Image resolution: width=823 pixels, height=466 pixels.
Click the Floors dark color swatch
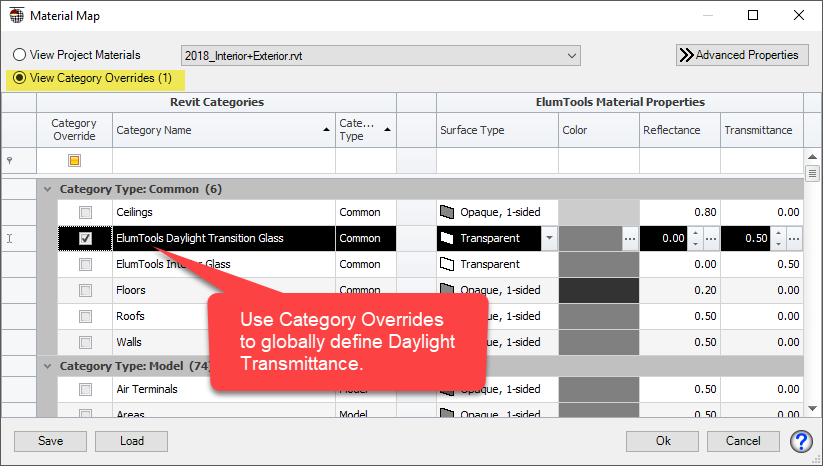point(599,290)
